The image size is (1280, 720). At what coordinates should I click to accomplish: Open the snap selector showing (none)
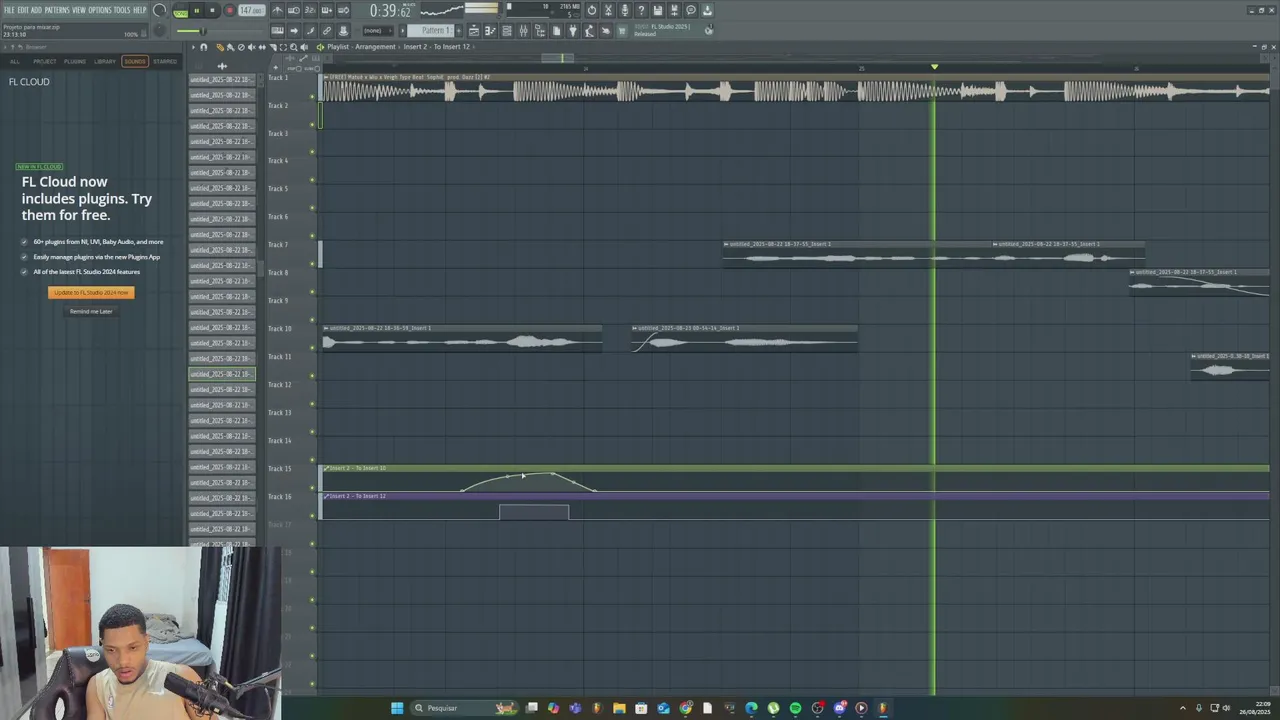point(377,30)
